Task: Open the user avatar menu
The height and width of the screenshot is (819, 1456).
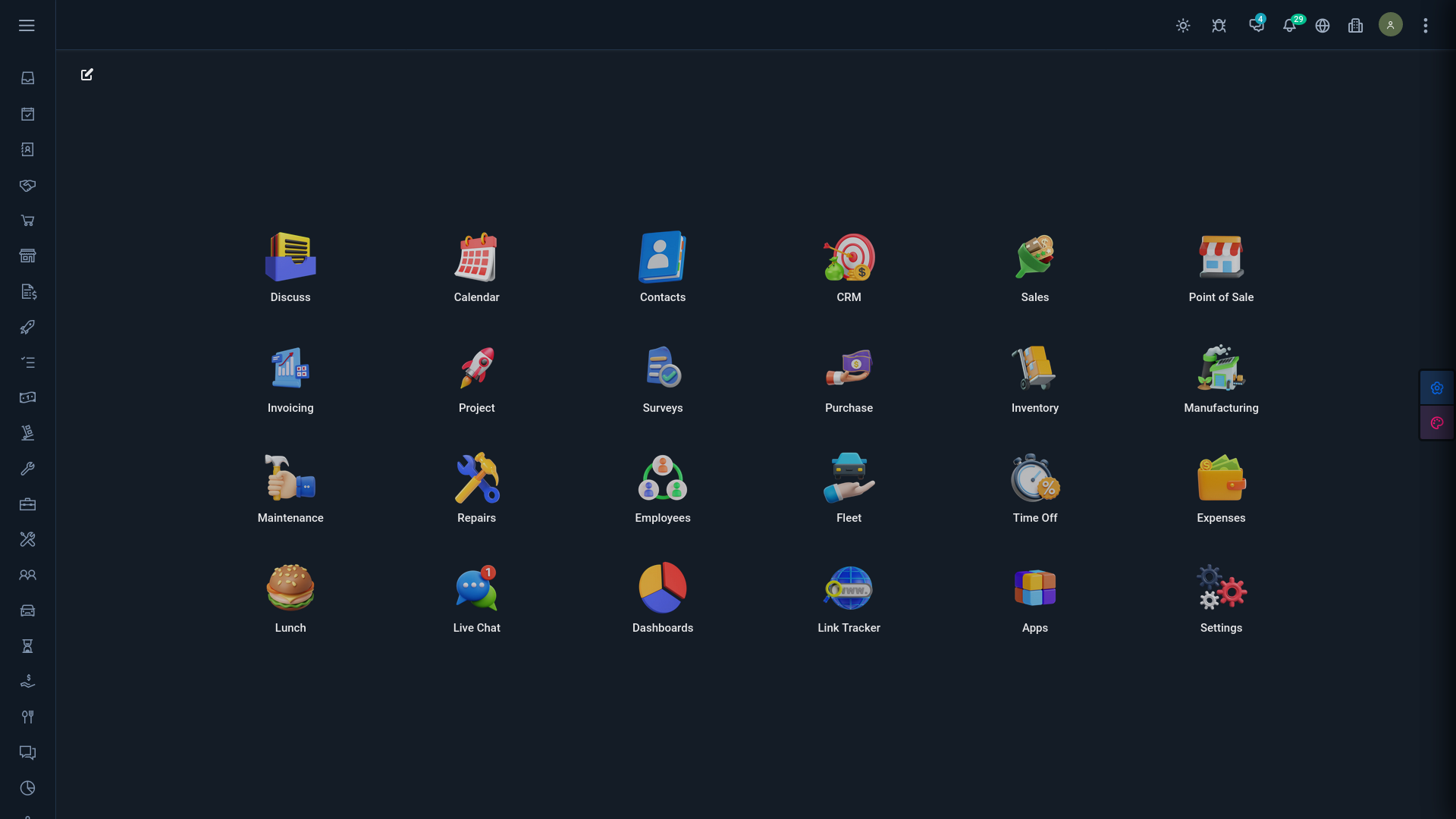Action: [x=1390, y=25]
